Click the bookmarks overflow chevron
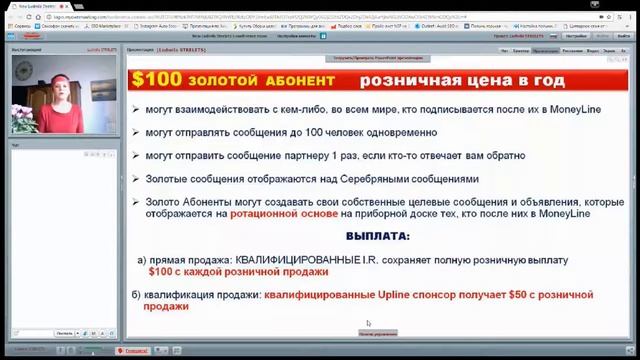 pyautogui.click(x=627, y=26)
